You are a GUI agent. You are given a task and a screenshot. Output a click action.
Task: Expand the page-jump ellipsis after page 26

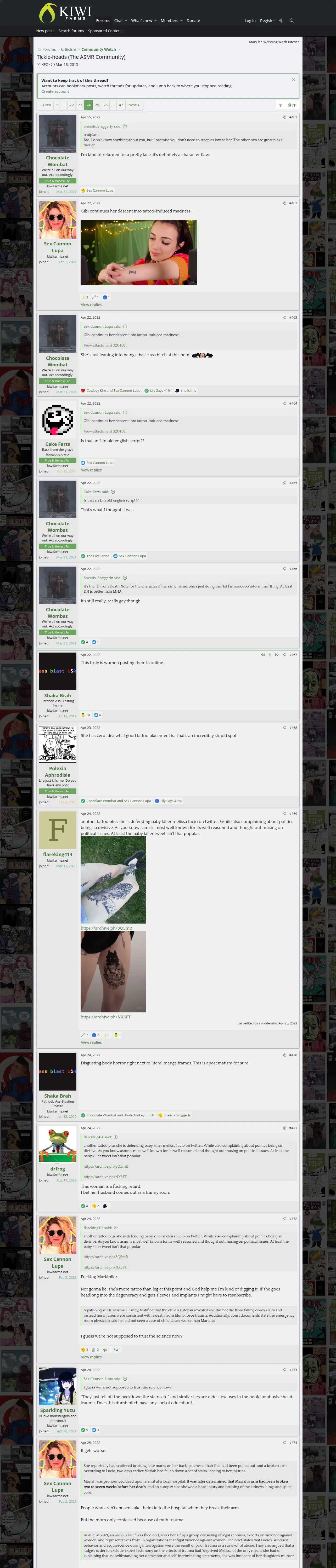point(113,105)
